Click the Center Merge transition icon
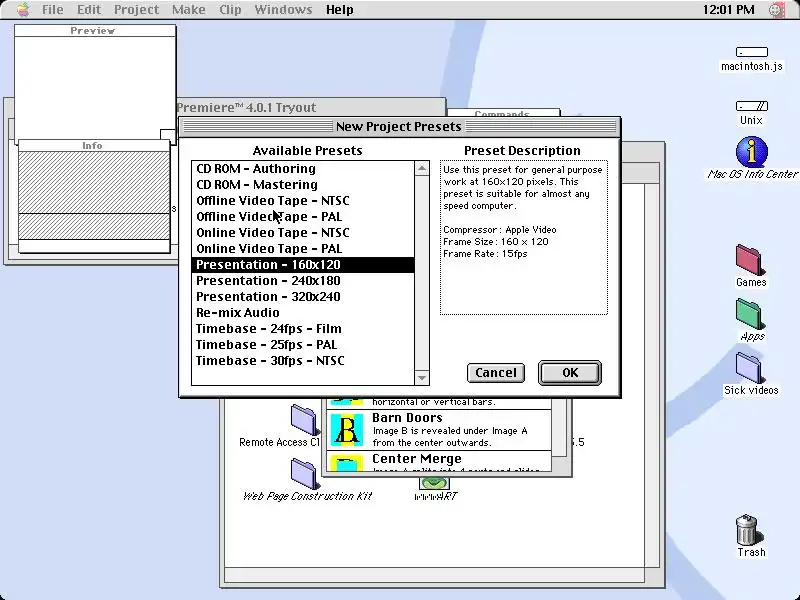The width and height of the screenshot is (800, 600). (347, 463)
